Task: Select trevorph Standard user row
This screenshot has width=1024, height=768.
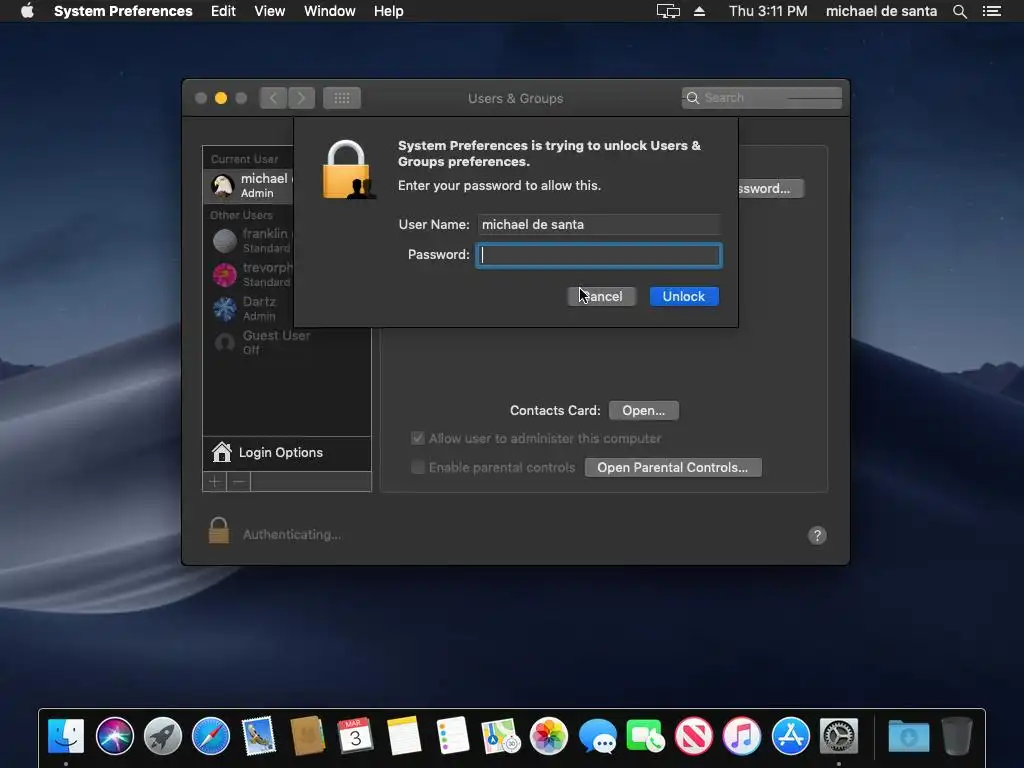Action: (248, 274)
